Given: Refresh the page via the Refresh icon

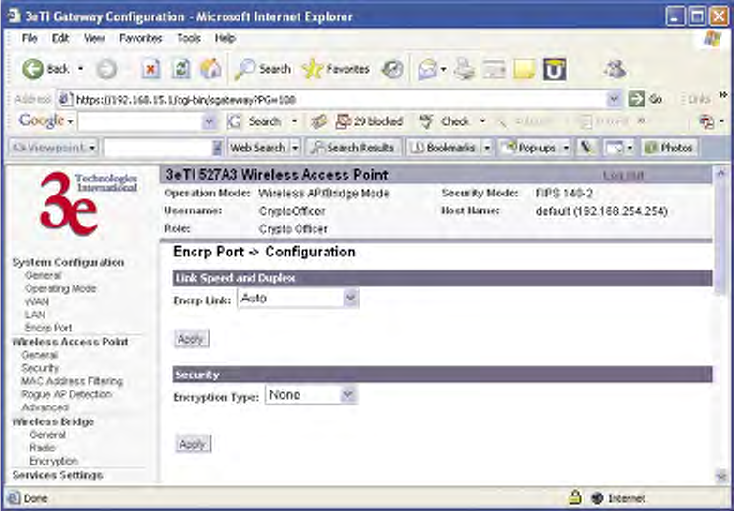Looking at the screenshot, I should click(x=181, y=69).
